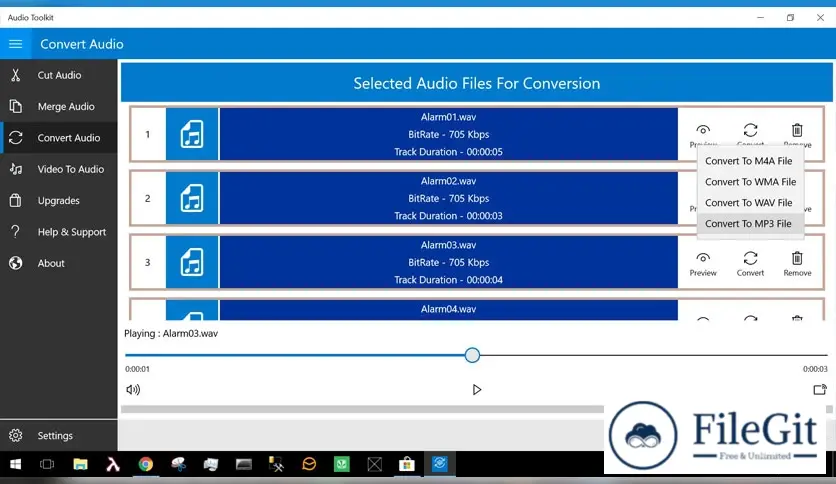Click the Audio Toolkit taskbar icon
Image resolution: width=836 pixels, height=484 pixels.
[x=439, y=464]
